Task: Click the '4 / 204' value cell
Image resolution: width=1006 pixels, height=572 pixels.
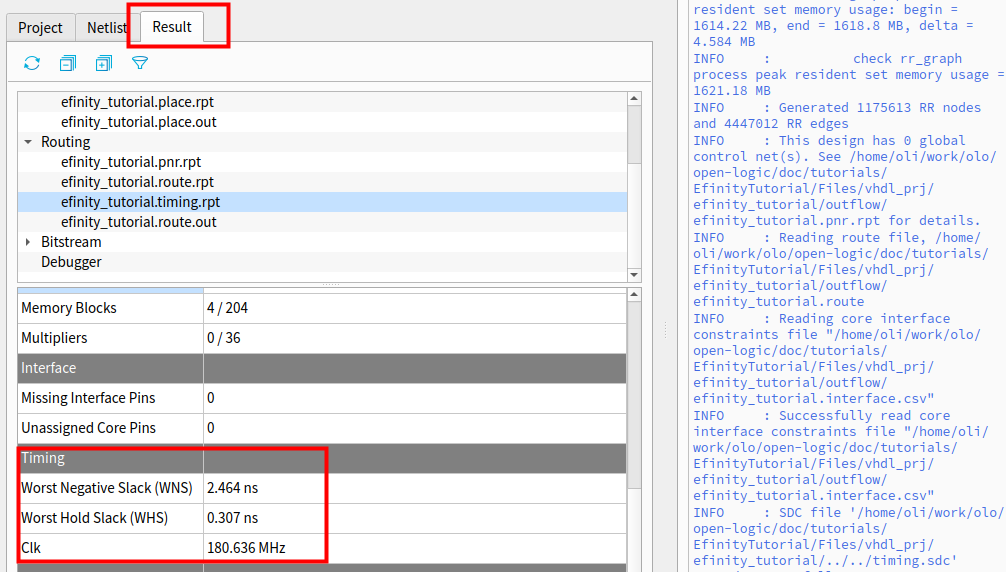Action: click(414, 308)
